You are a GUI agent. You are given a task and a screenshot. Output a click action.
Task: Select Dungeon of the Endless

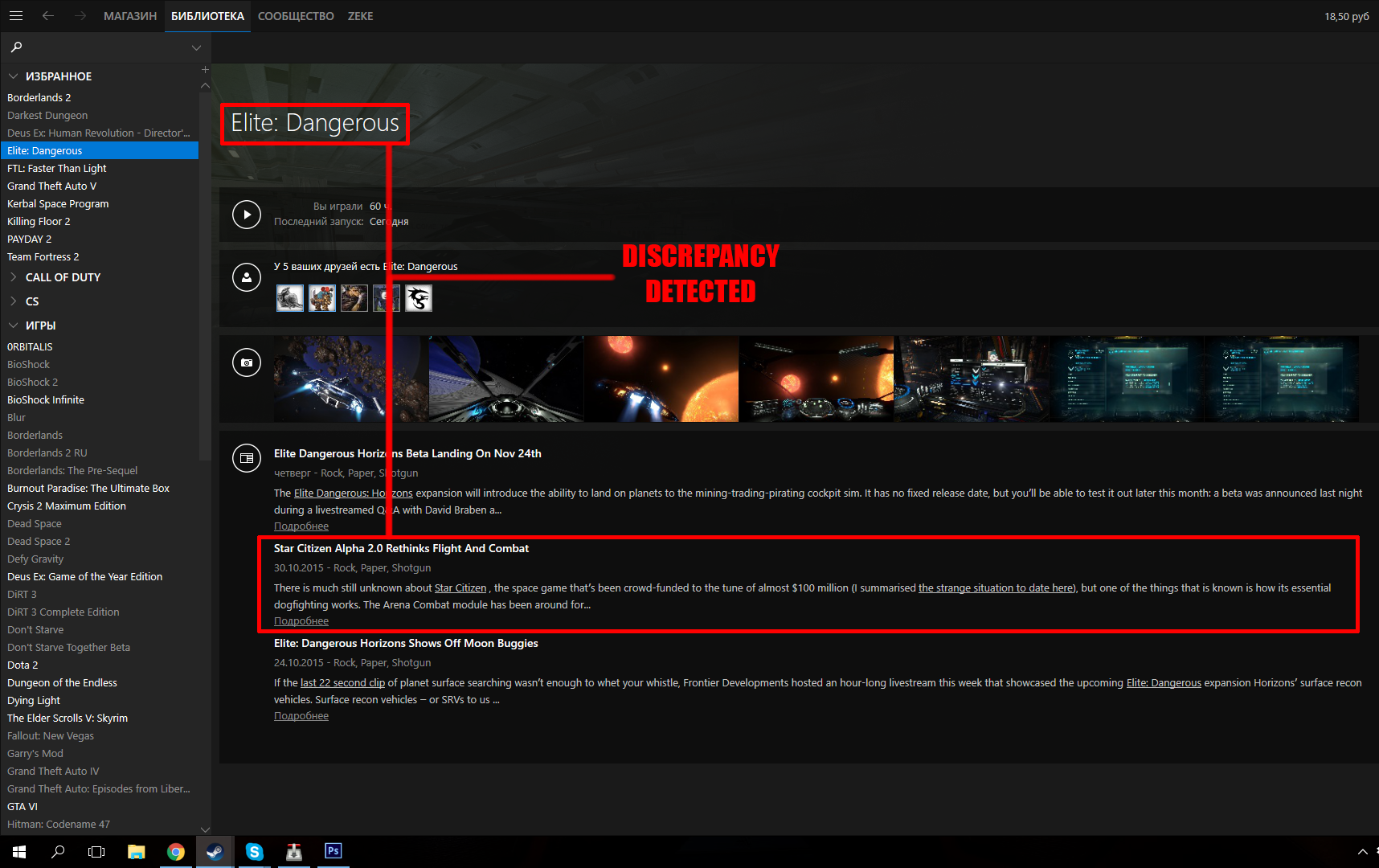tap(99, 682)
